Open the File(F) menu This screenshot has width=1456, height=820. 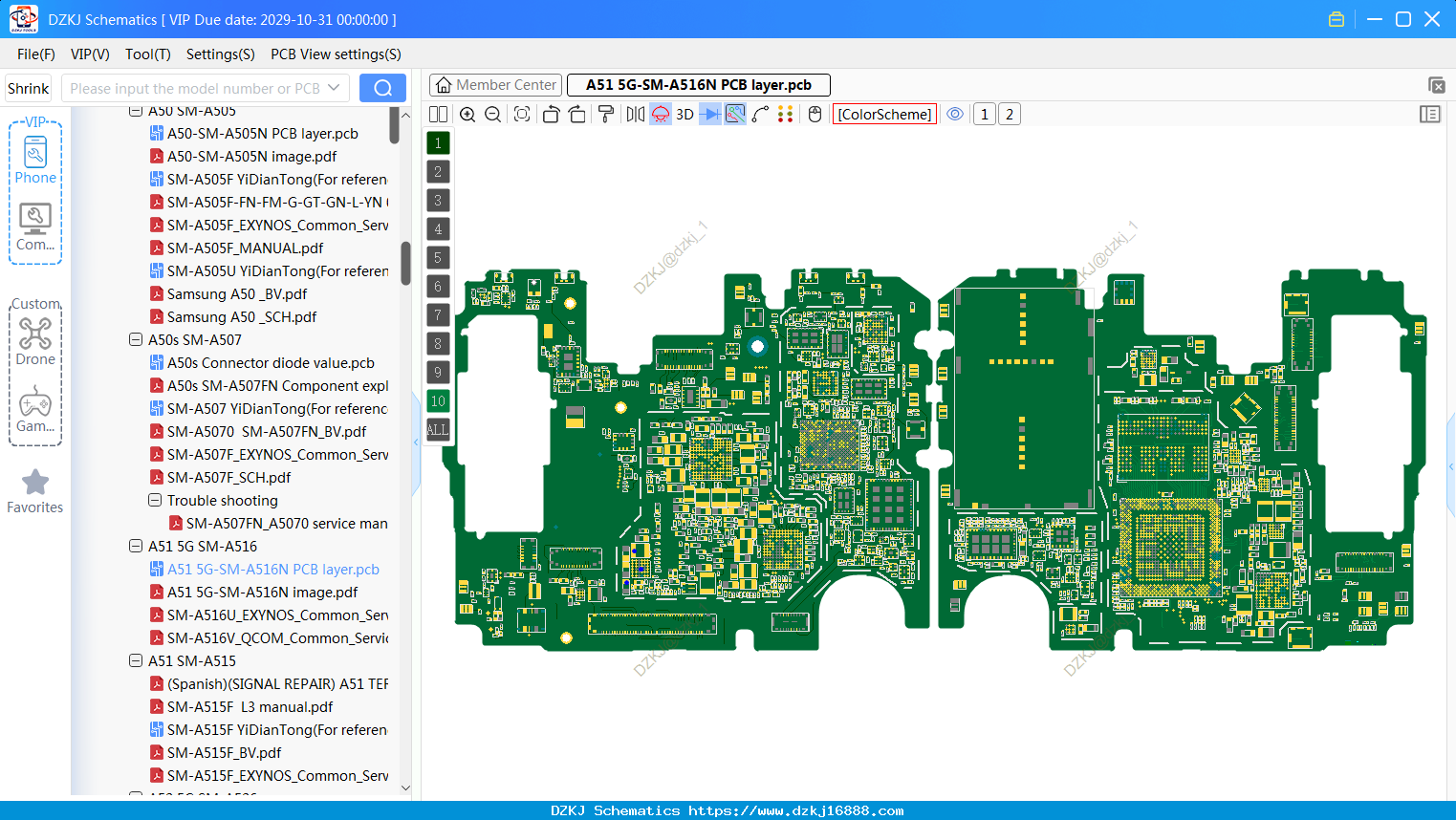[x=36, y=54]
